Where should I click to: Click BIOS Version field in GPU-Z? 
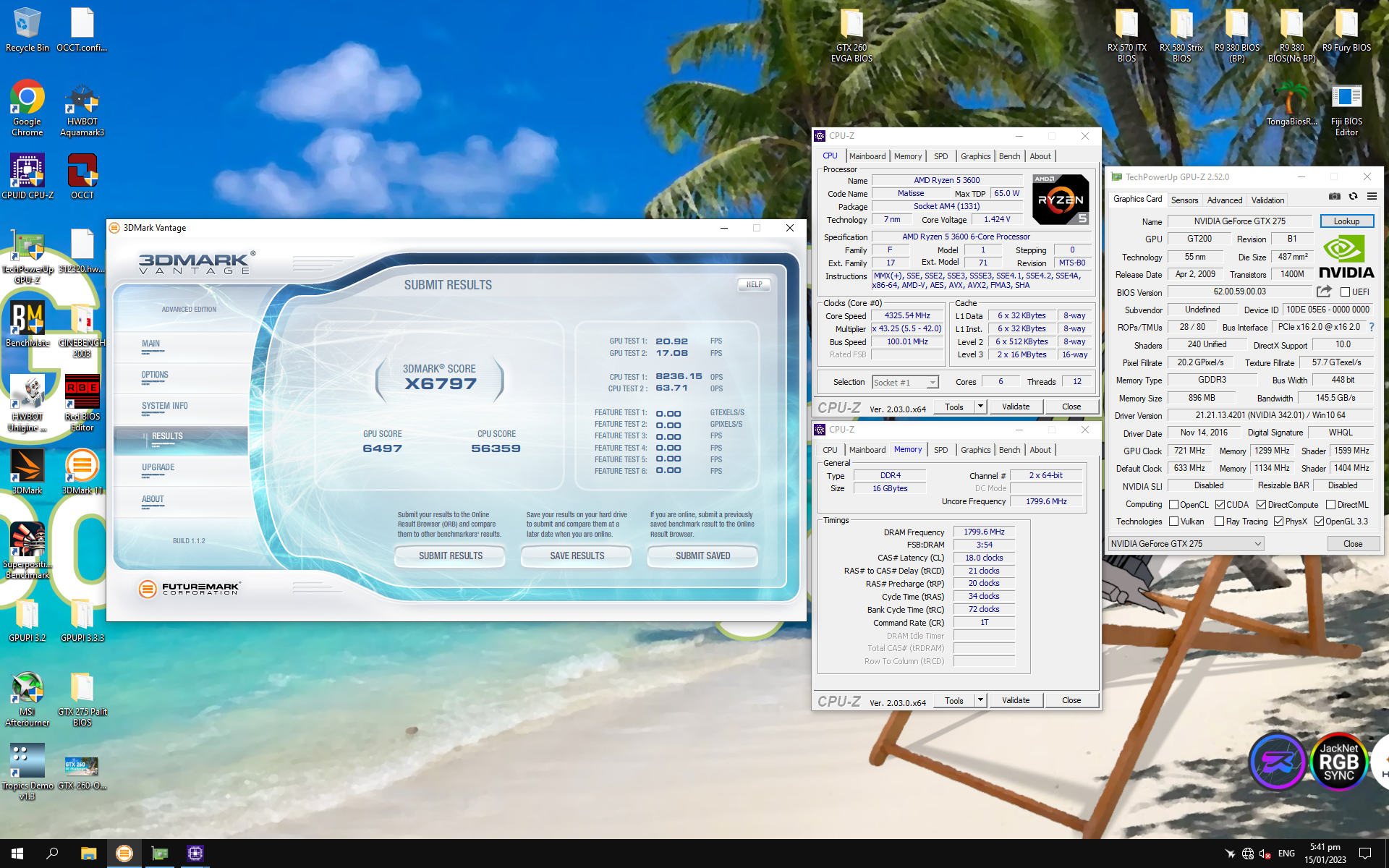(x=1240, y=292)
